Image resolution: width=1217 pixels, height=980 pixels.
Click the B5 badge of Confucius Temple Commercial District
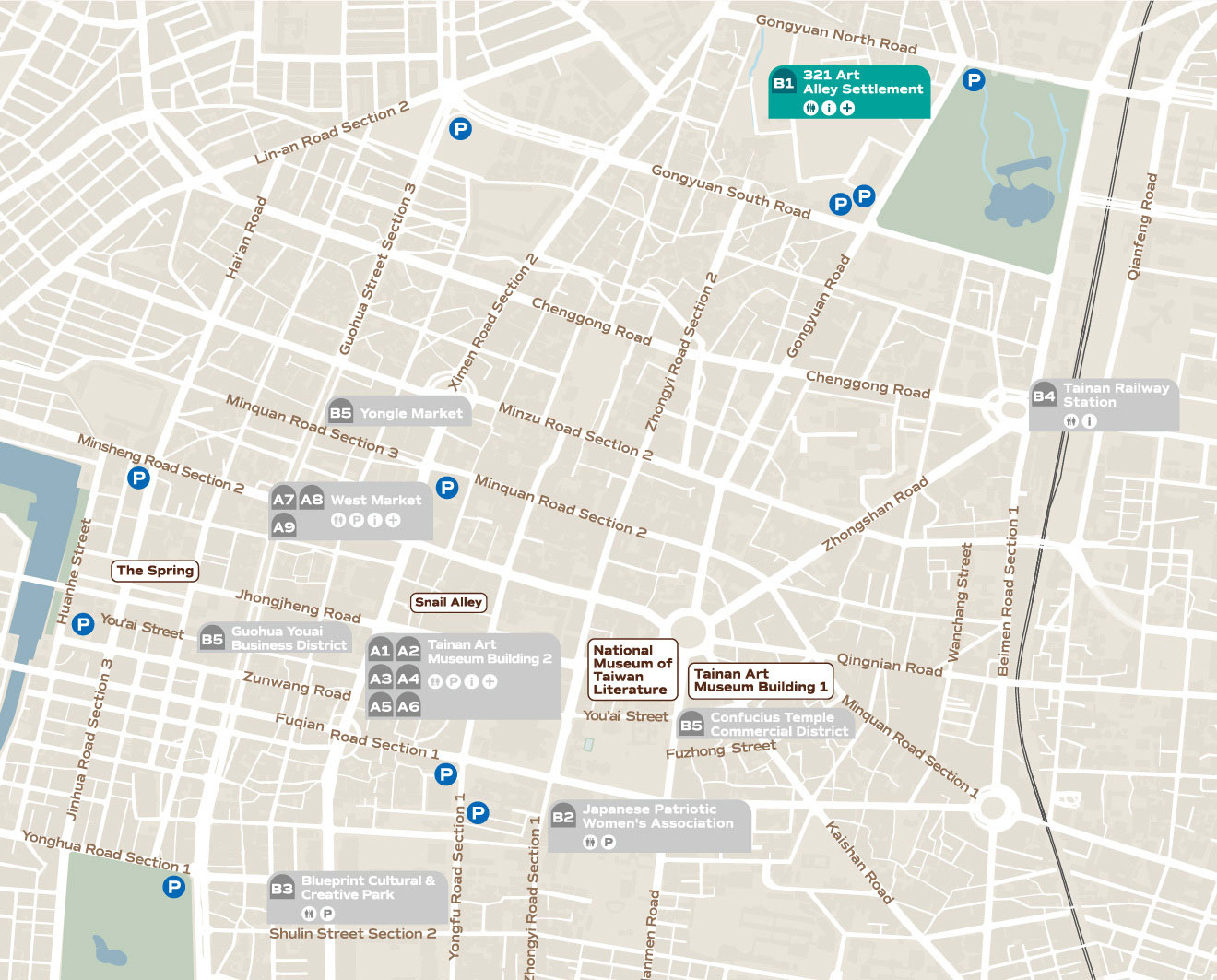point(691,725)
